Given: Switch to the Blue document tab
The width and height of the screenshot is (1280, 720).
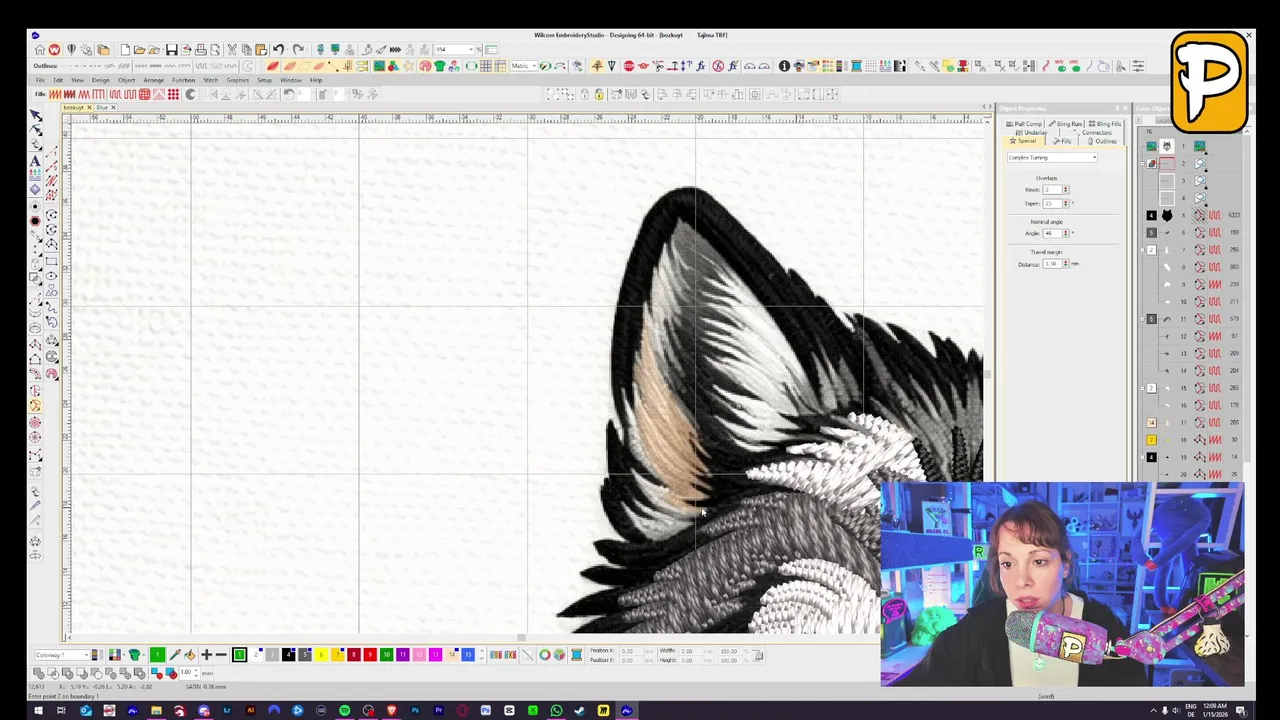Looking at the screenshot, I should point(101,107).
